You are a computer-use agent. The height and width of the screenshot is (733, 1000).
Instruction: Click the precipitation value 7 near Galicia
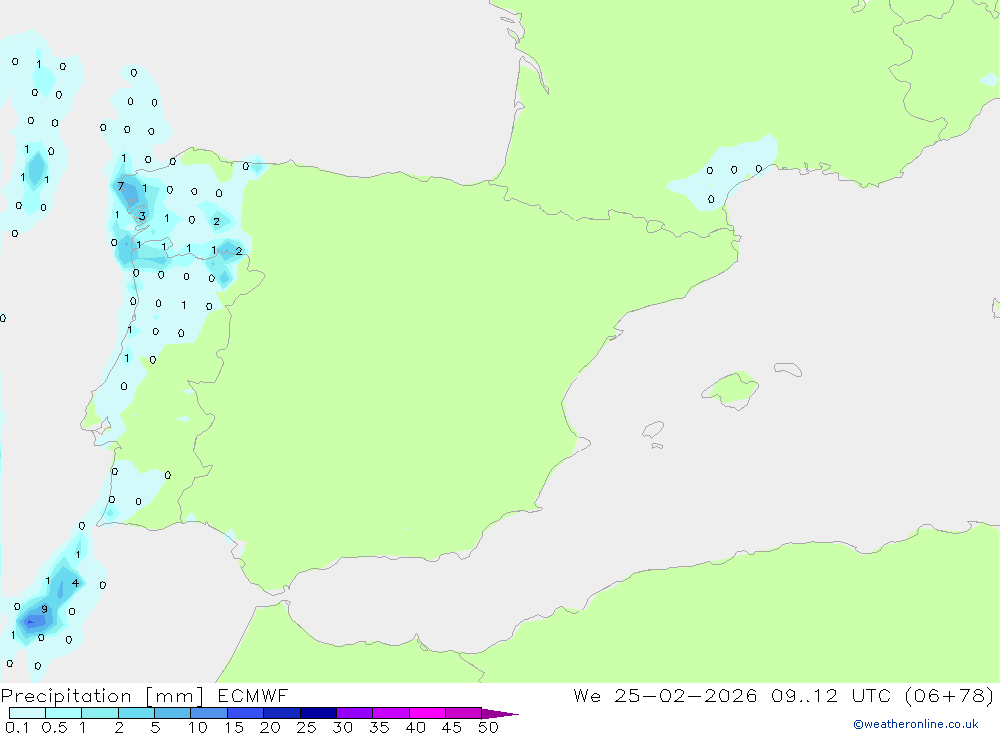point(121,186)
